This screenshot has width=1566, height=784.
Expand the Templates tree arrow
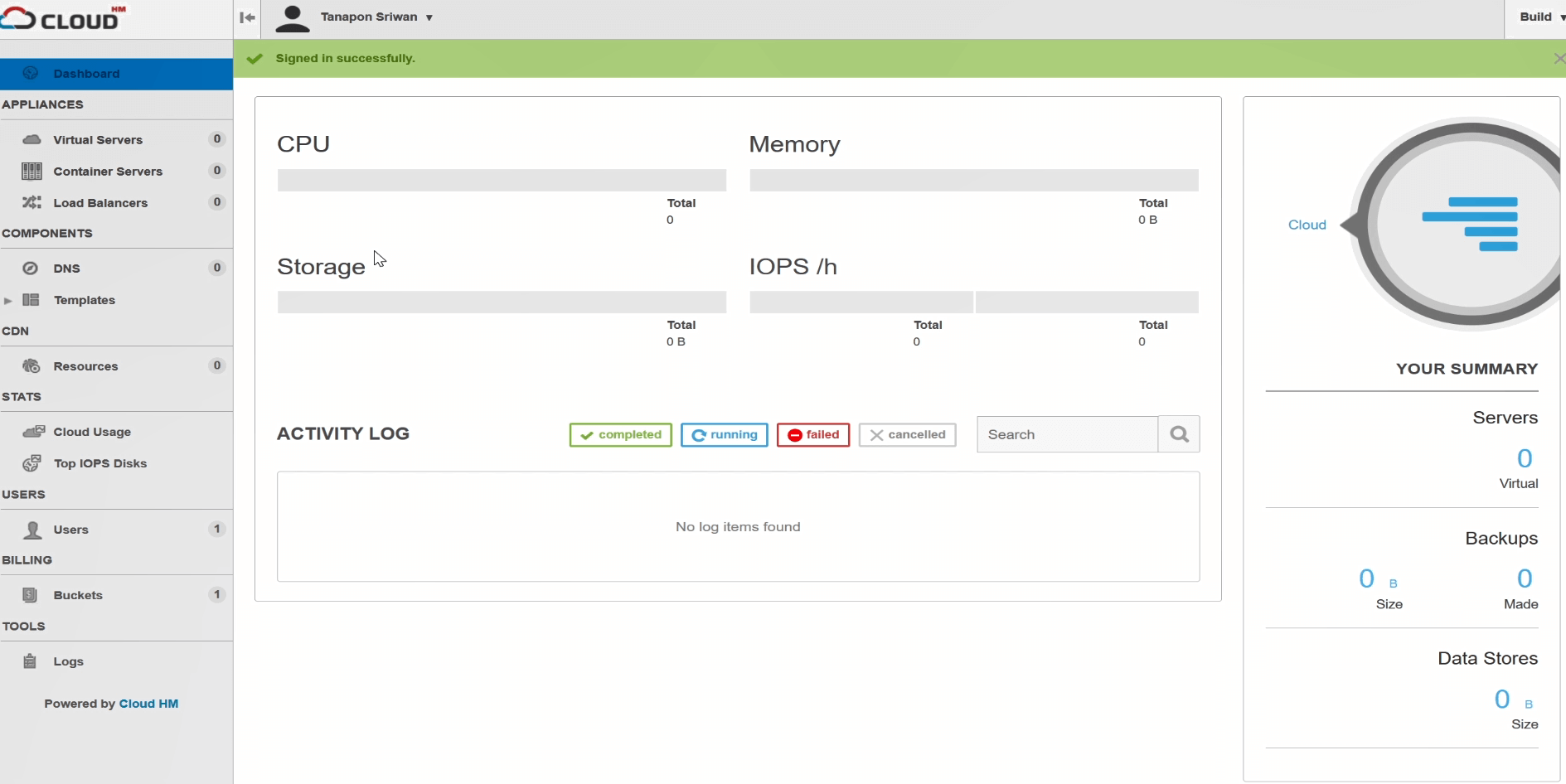click(8, 301)
